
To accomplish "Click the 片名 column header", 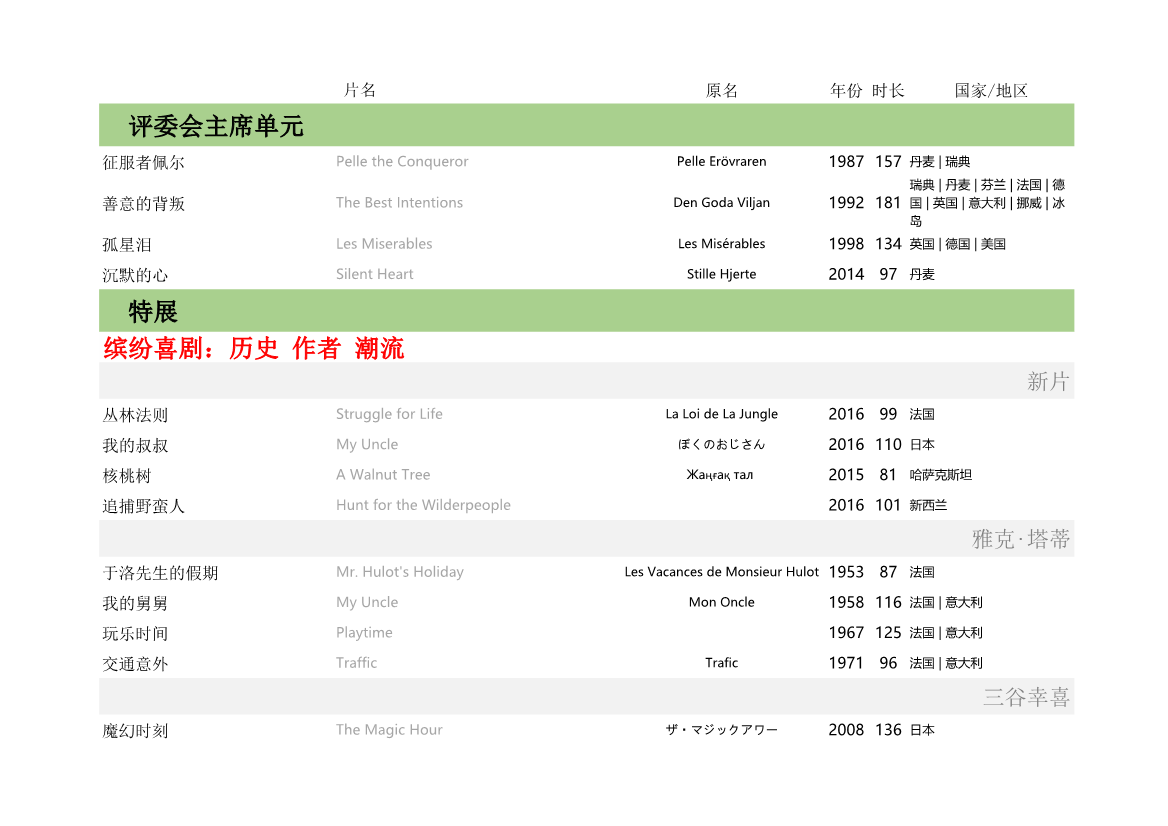I will [360, 90].
